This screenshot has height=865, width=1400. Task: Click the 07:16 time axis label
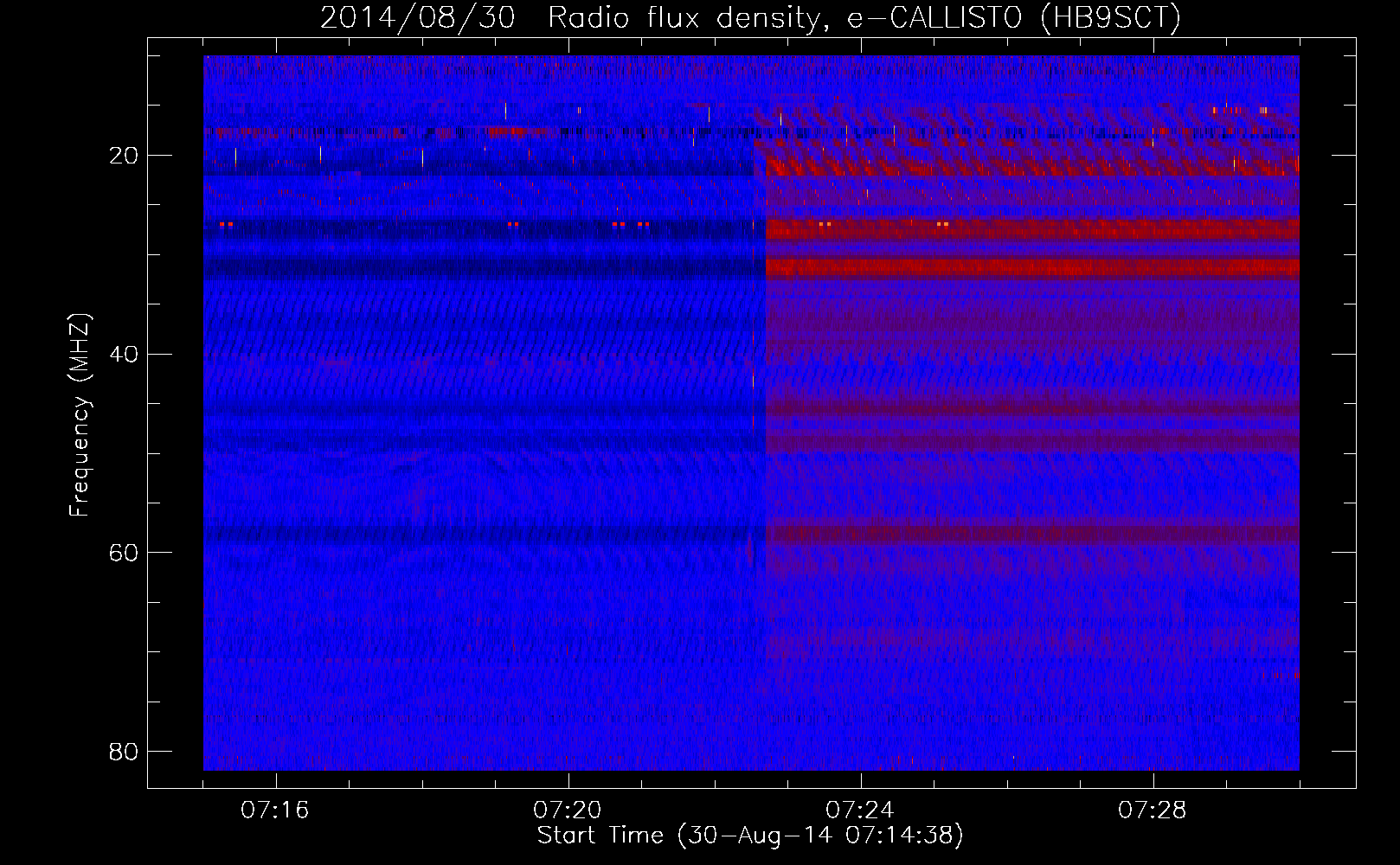click(x=275, y=811)
